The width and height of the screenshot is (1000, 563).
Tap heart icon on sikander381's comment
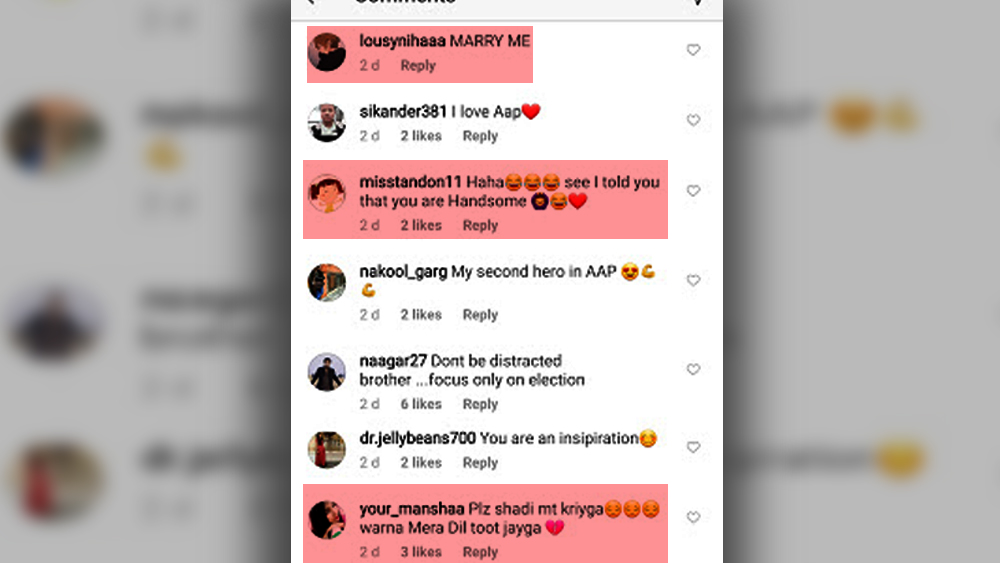[693, 120]
